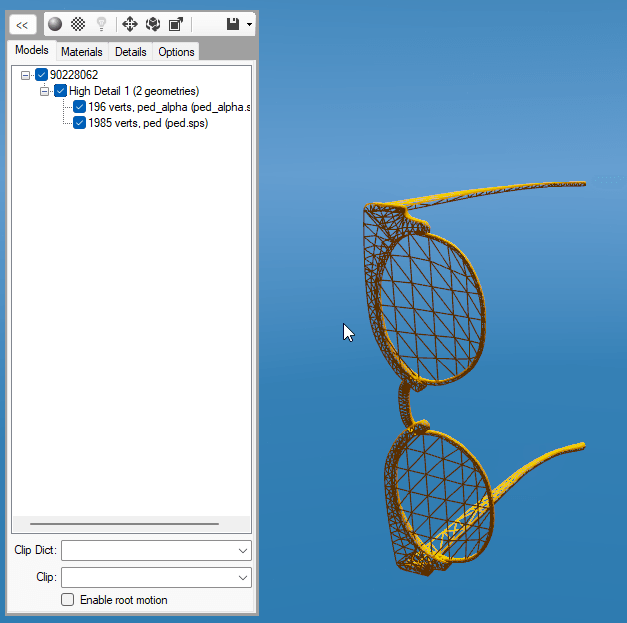Image resolution: width=627 pixels, height=623 pixels.
Task: Click the tree horizontal scrollbar
Action: pyautogui.click(x=124, y=523)
